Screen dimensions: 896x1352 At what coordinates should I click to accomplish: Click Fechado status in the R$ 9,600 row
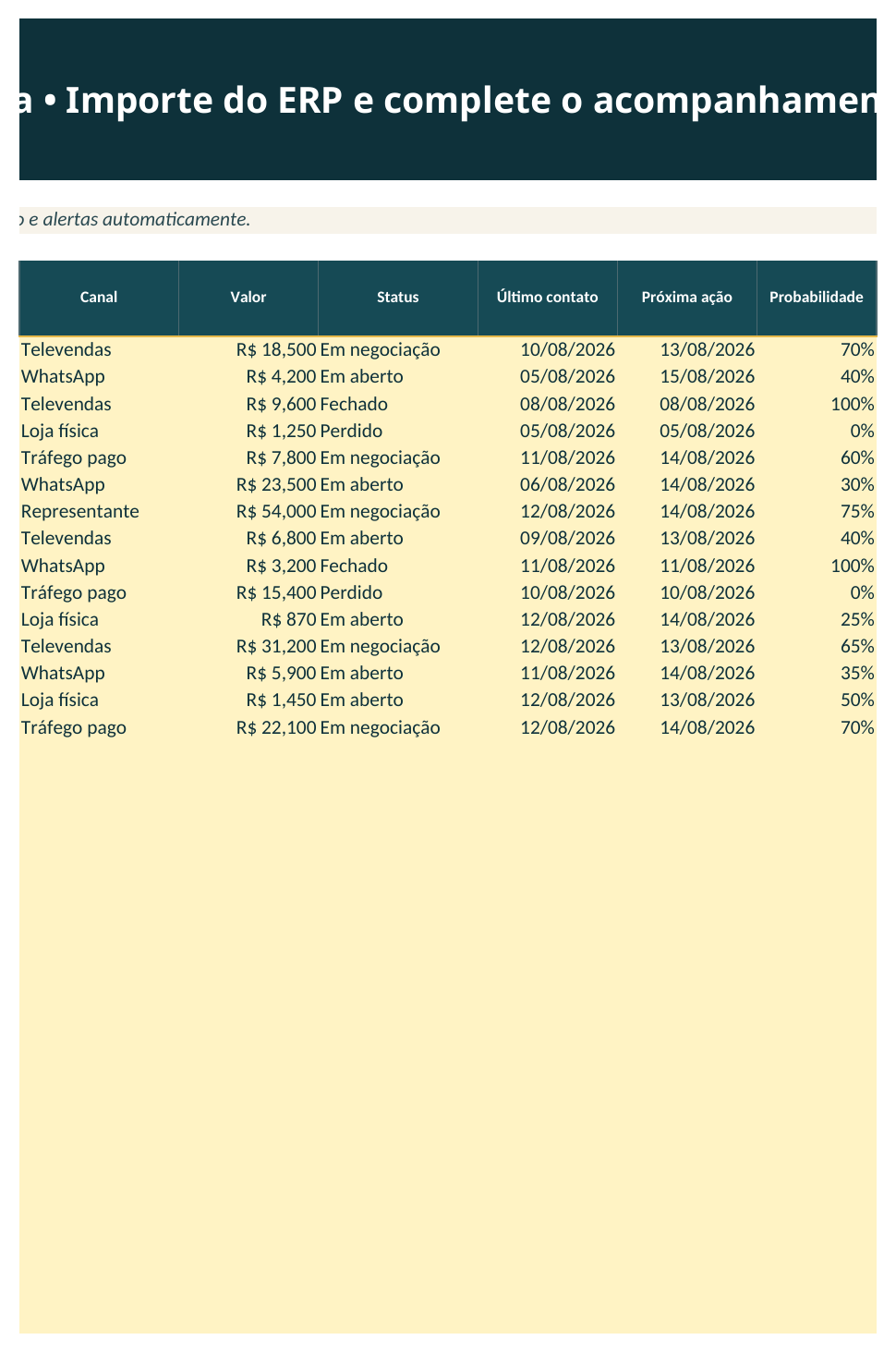[x=398, y=404]
